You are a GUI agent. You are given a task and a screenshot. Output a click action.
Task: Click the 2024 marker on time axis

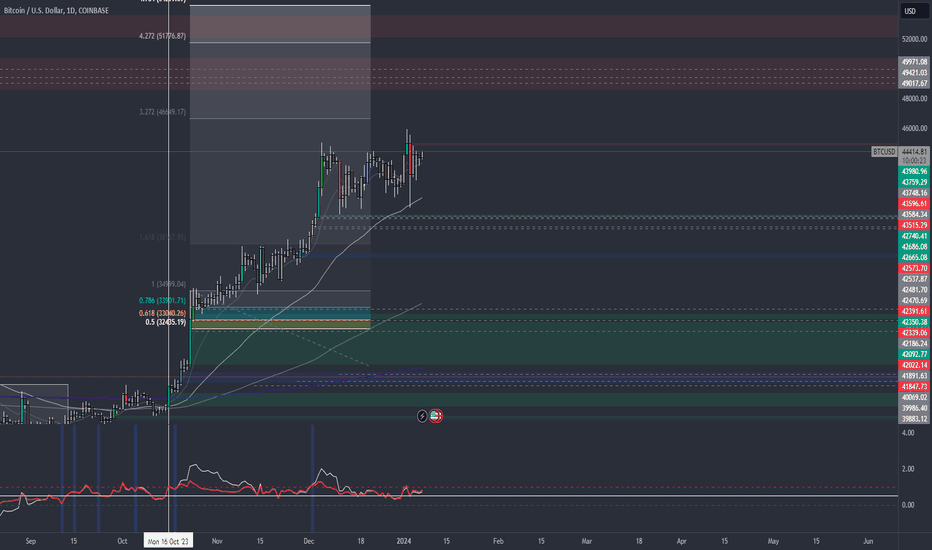(405, 540)
